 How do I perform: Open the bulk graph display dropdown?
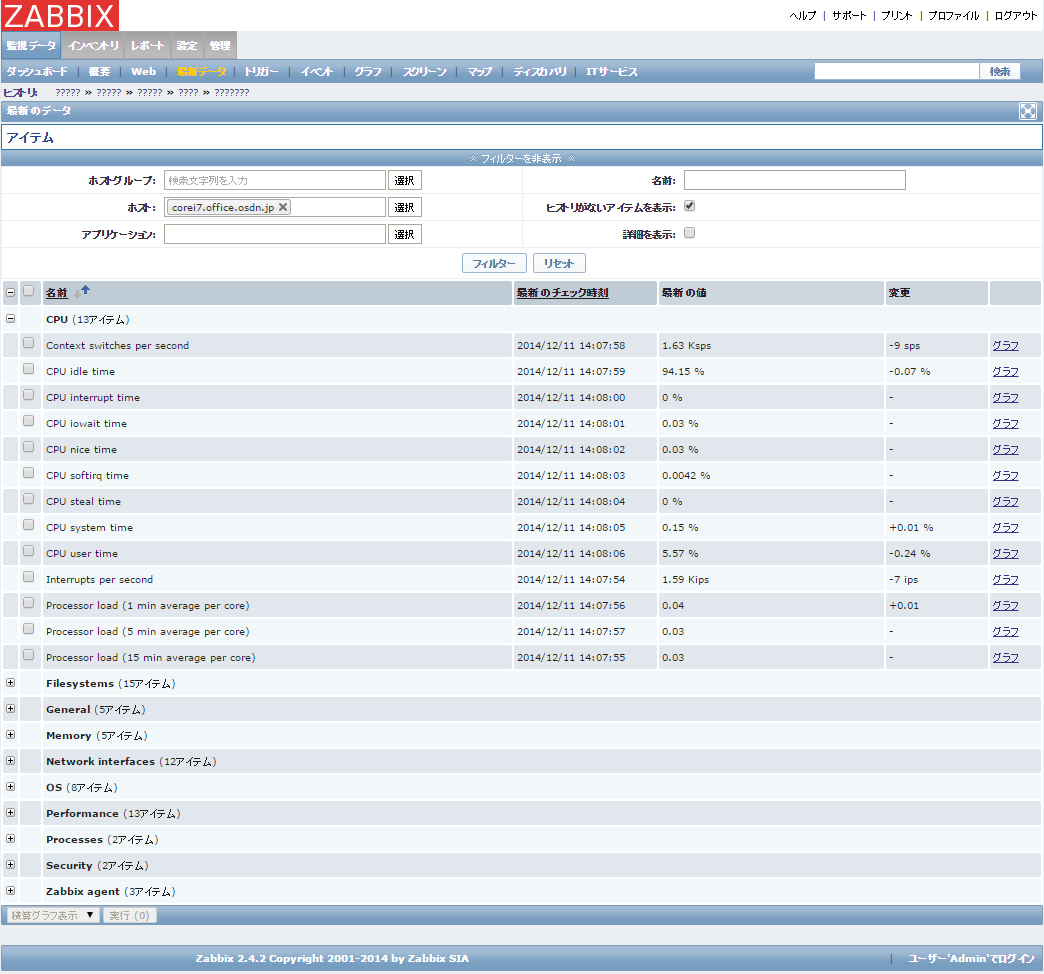point(51,915)
